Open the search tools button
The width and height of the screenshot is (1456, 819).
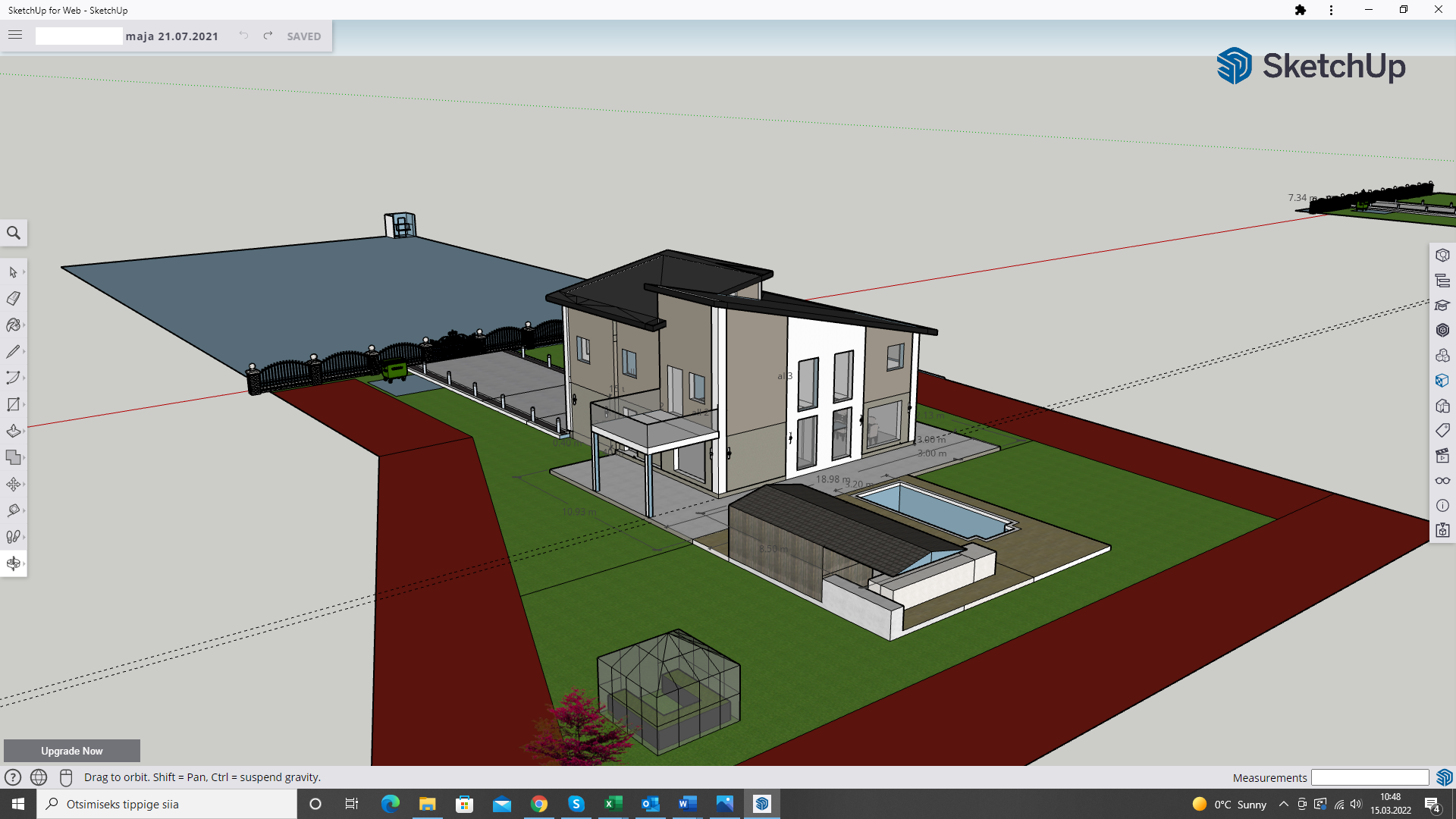(x=14, y=233)
